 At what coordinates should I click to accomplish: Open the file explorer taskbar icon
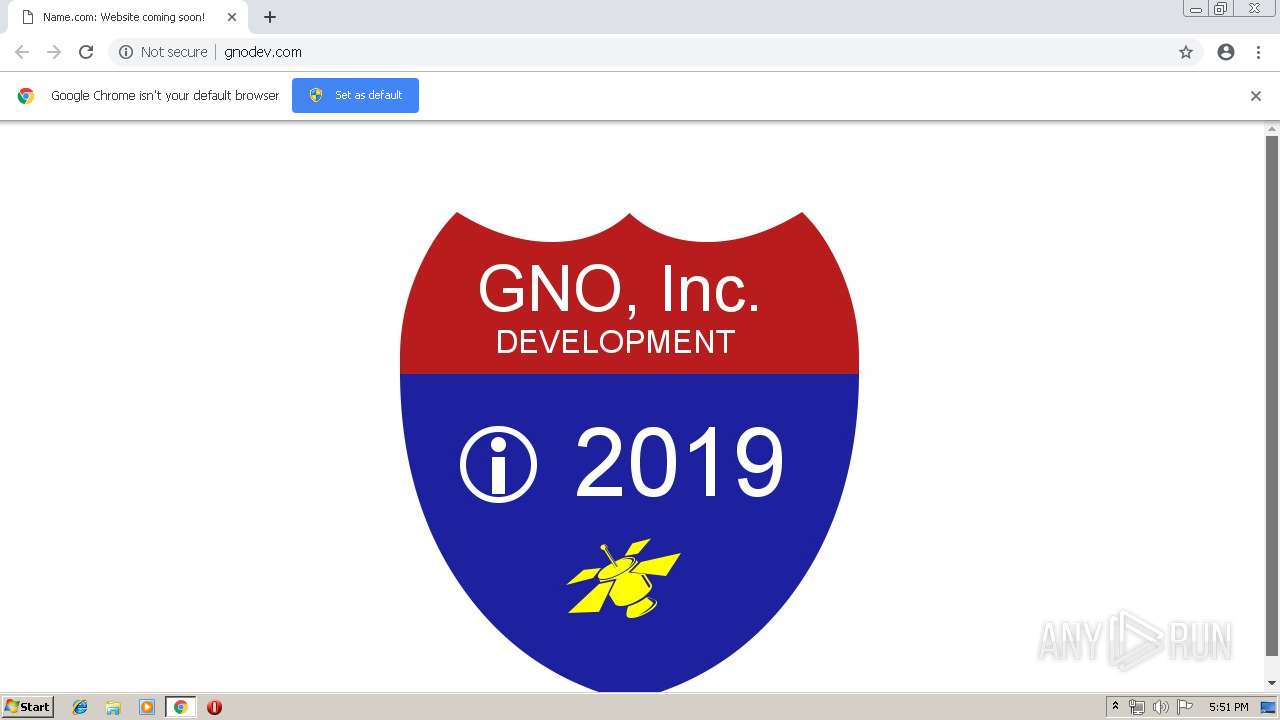click(x=113, y=707)
